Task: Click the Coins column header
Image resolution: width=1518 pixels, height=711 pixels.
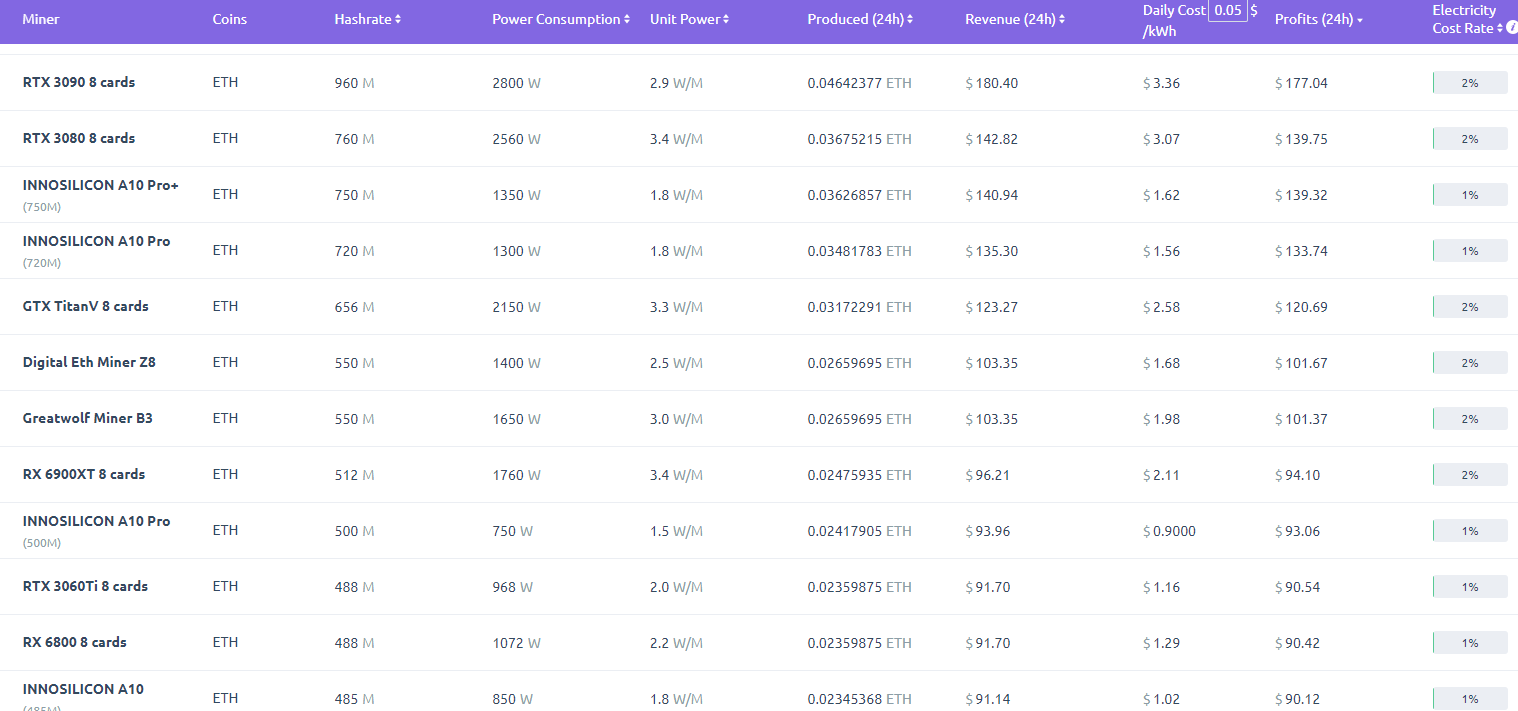Action: click(229, 20)
